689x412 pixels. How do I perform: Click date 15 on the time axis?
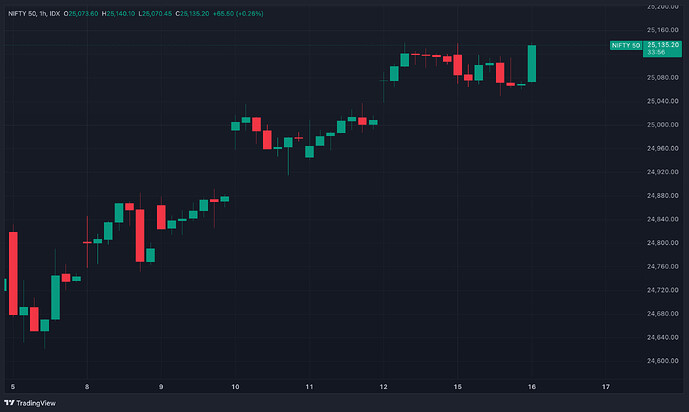click(x=457, y=385)
